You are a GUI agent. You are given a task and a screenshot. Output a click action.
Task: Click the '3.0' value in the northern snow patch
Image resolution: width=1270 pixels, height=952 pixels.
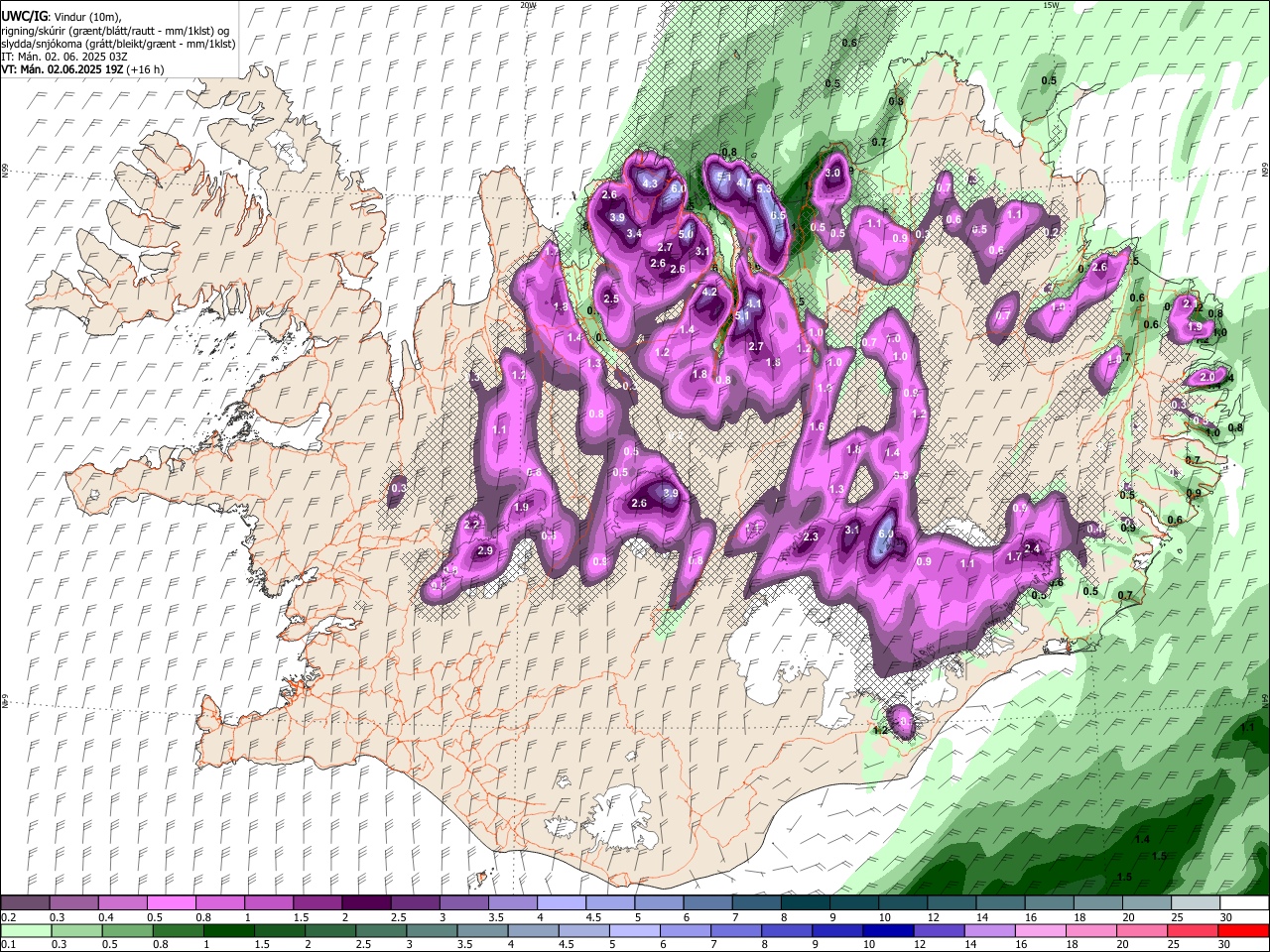coord(832,173)
